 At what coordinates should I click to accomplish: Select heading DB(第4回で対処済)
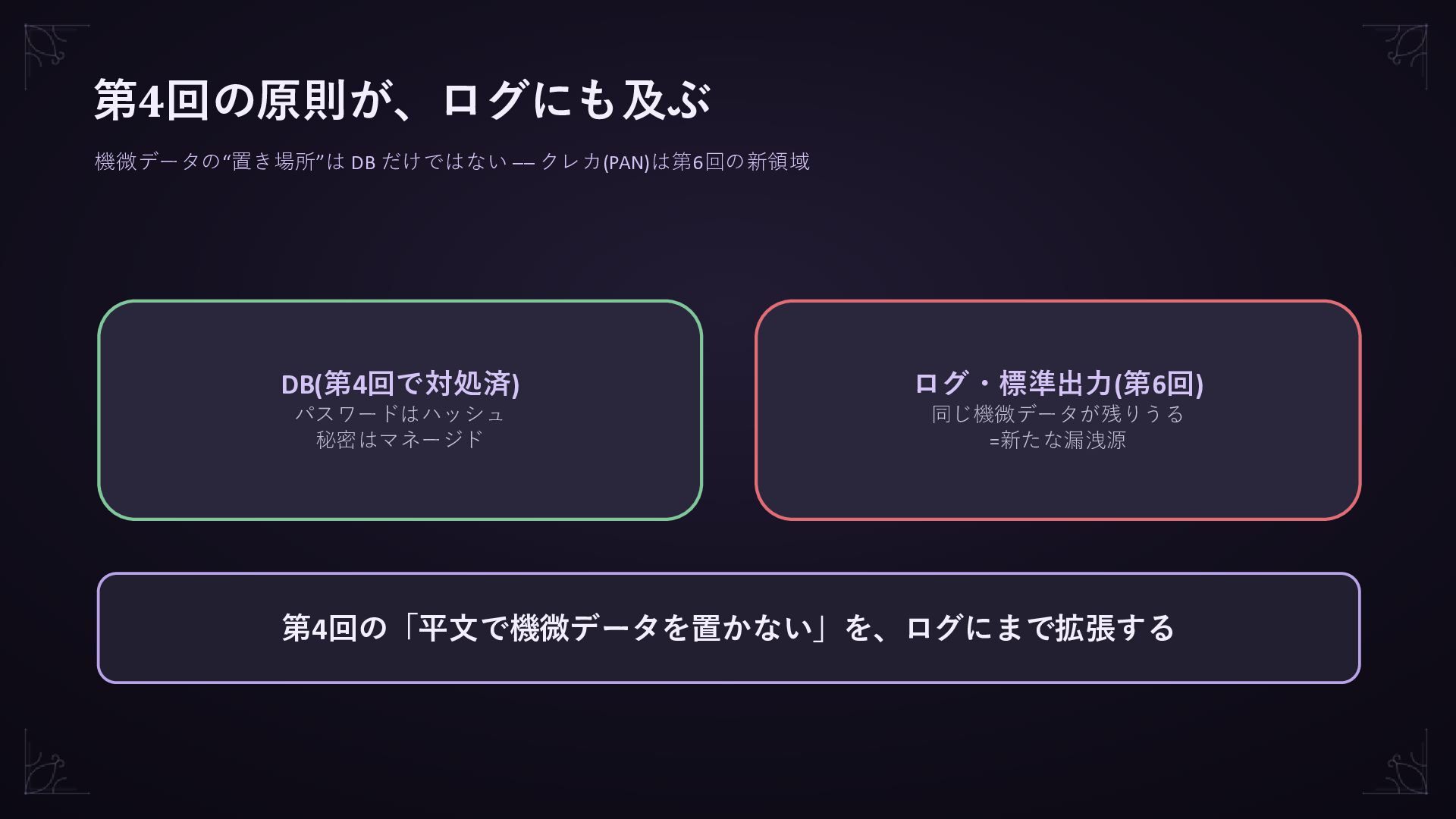pyautogui.click(x=400, y=384)
